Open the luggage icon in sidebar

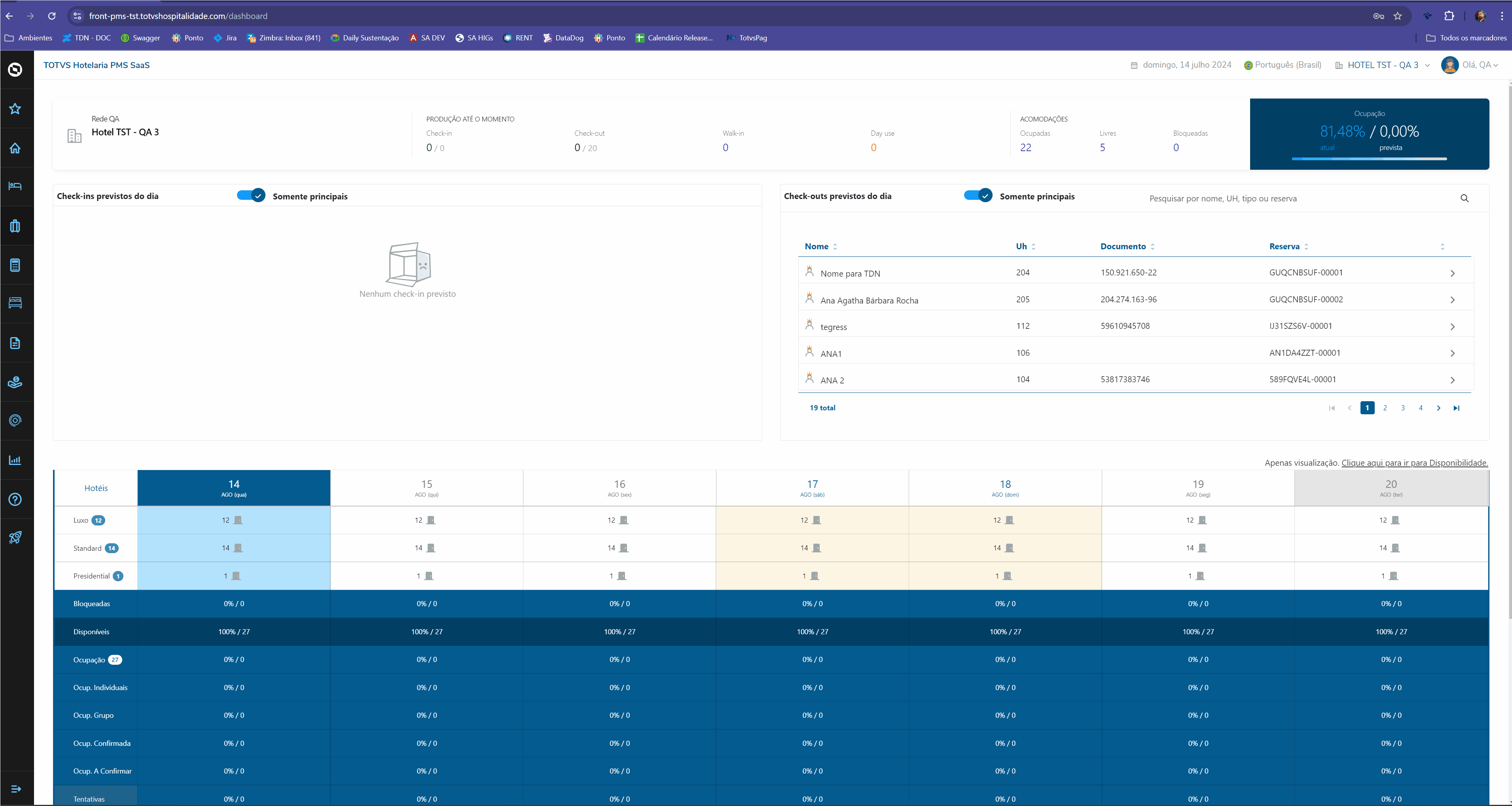tap(15, 226)
